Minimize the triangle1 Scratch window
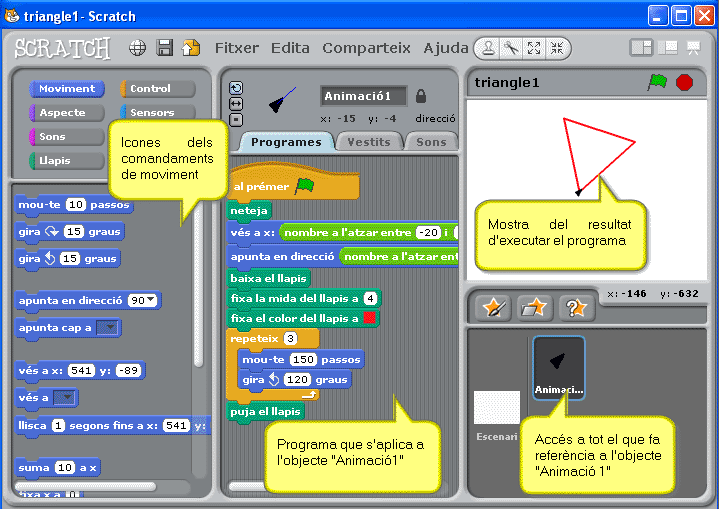The image size is (719, 509). coord(658,16)
